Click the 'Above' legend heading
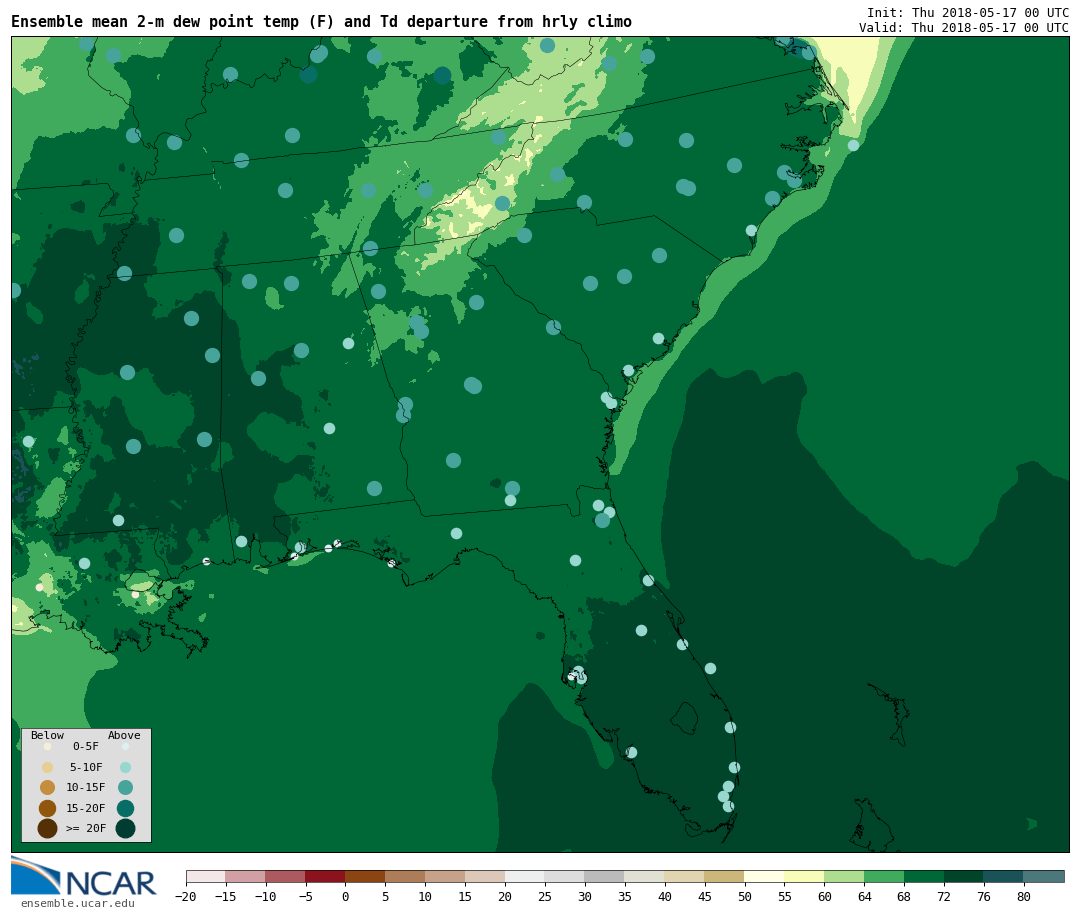This screenshot has height=915, width=1080. [124, 735]
